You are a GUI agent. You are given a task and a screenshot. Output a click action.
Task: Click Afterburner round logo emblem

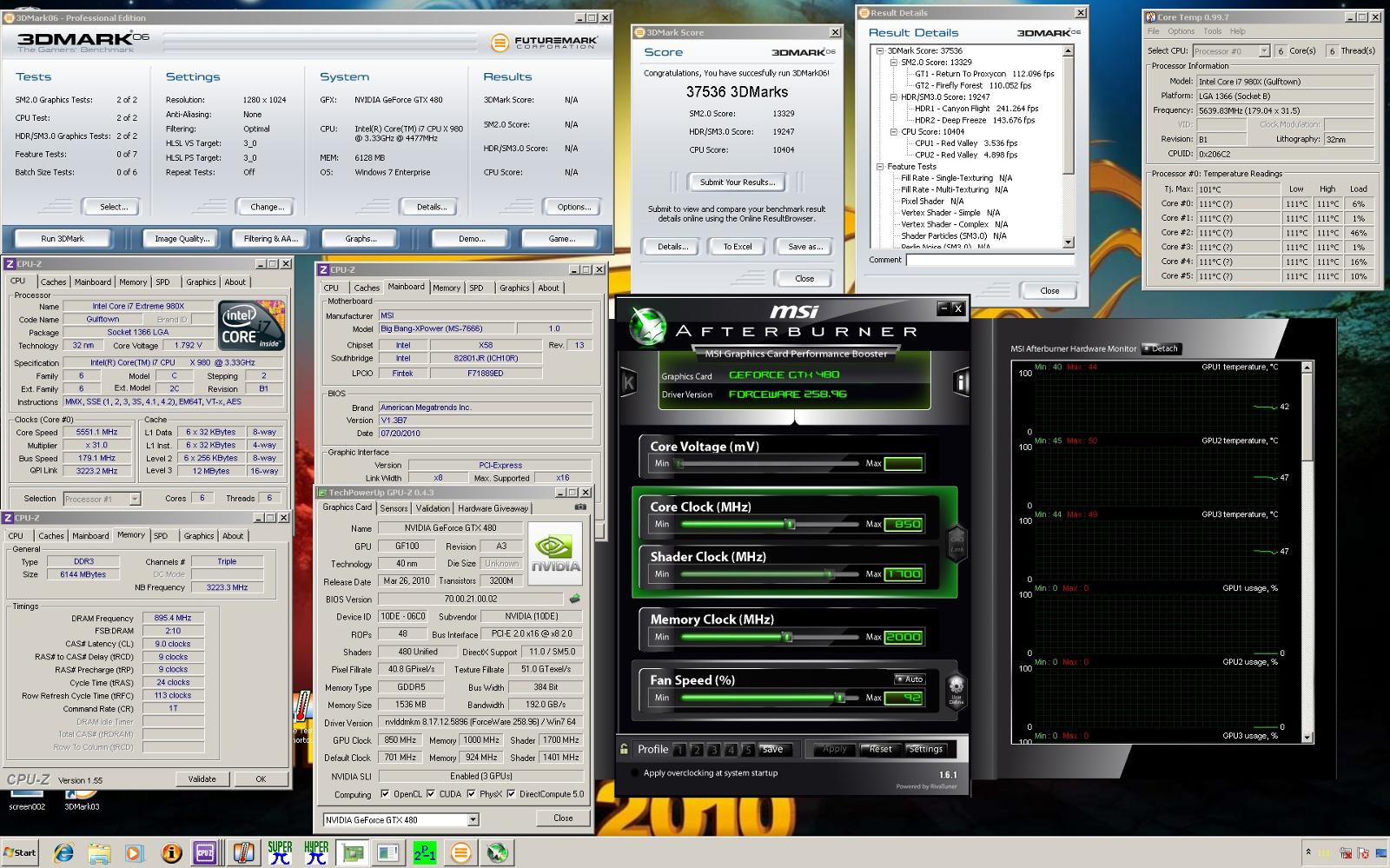pos(647,326)
